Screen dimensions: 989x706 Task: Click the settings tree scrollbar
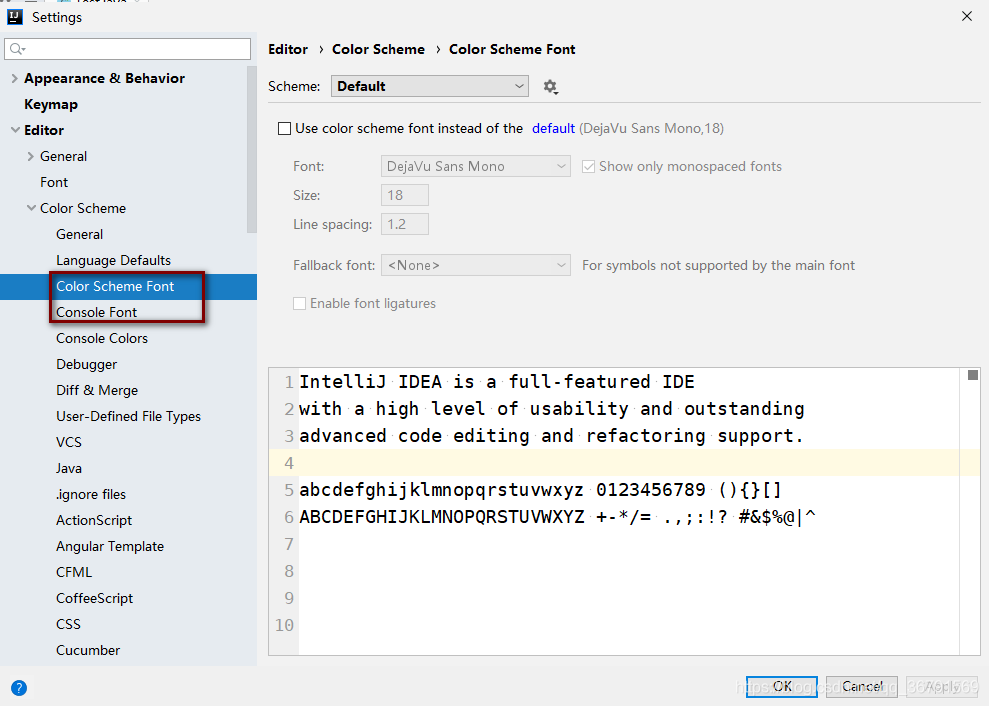(x=252, y=150)
